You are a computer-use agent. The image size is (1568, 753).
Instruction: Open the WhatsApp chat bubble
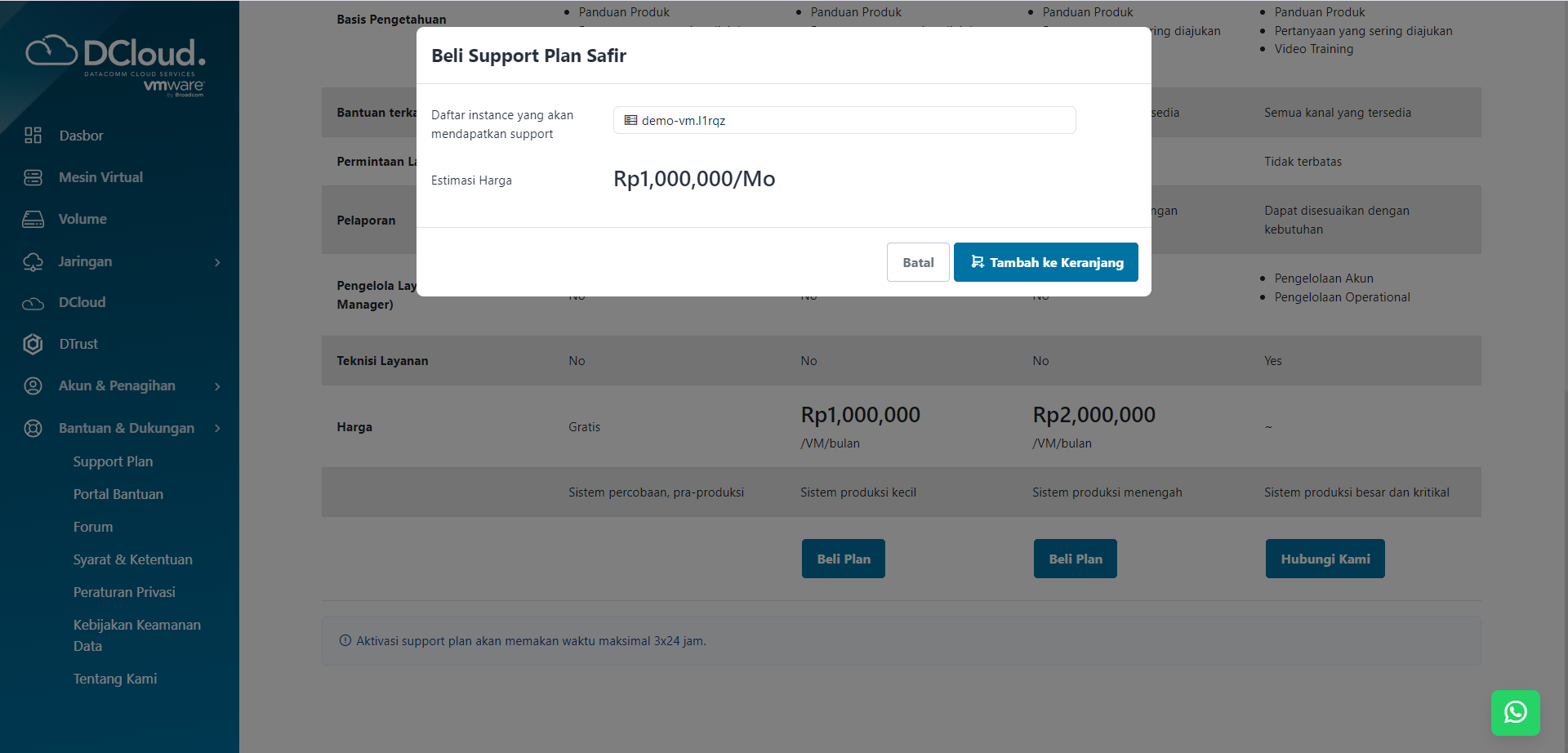pyautogui.click(x=1516, y=712)
